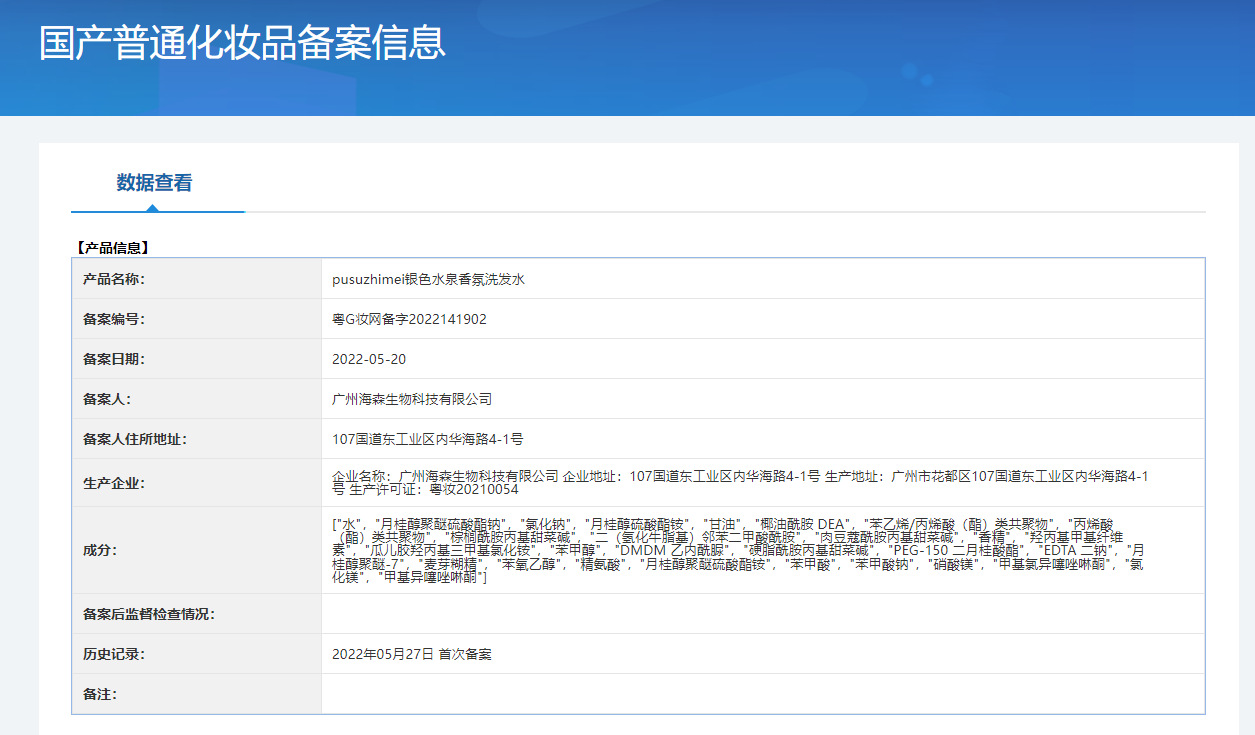
Task: Click the 备案编号 row label
Action: pyautogui.click(x=114, y=319)
